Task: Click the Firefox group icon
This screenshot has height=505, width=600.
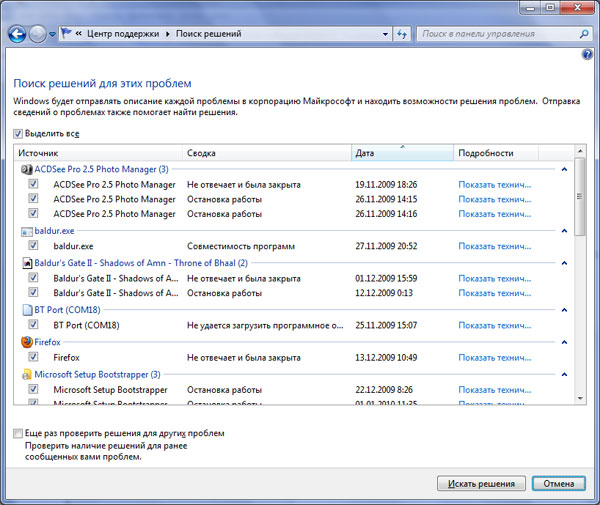Action: (27, 342)
